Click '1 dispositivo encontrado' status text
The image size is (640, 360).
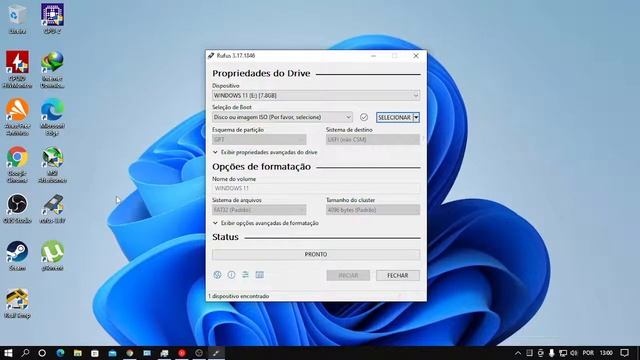pyautogui.click(x=238, y=296)
